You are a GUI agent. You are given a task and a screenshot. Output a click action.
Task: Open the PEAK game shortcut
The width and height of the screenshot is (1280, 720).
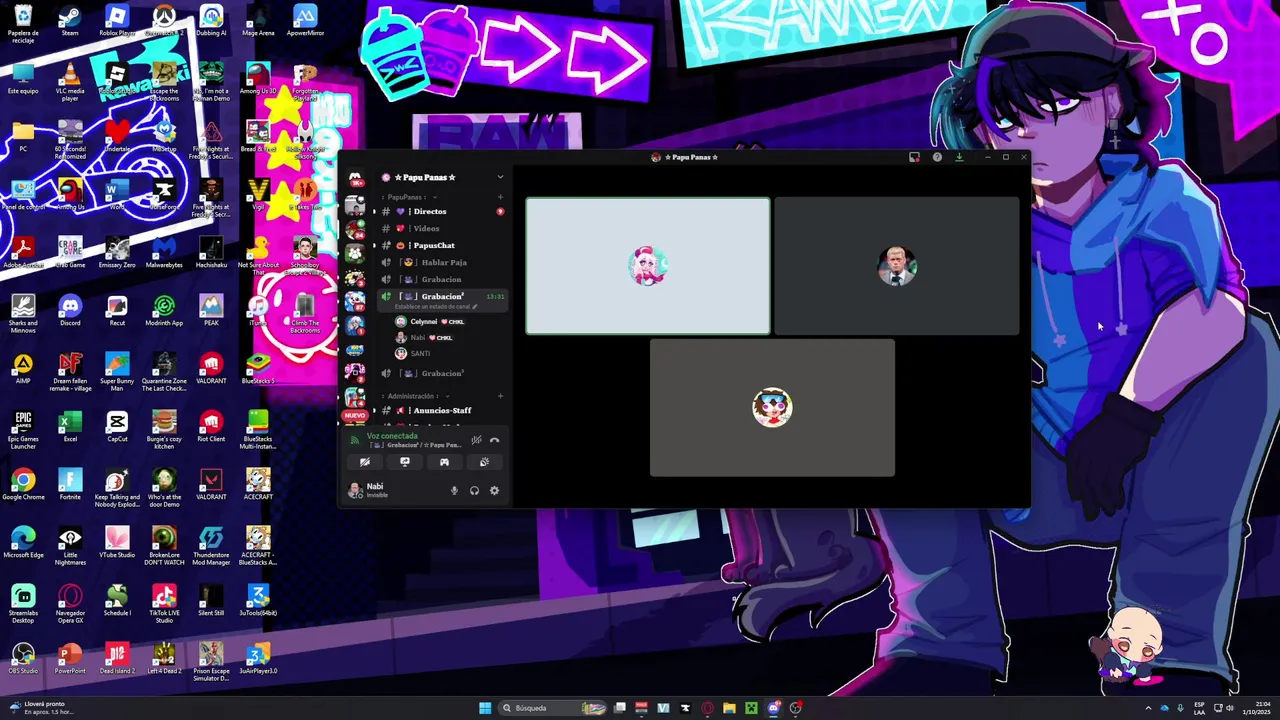(211, 311)
